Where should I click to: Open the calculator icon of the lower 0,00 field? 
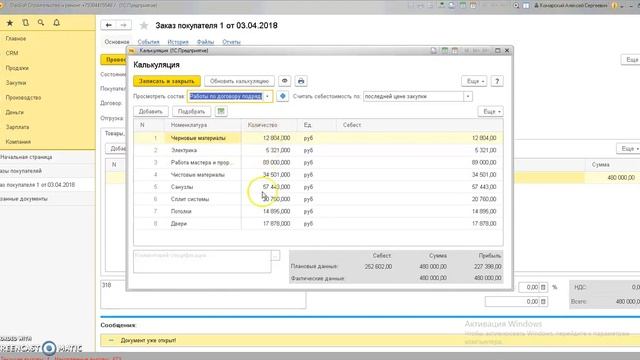[x=543, y=302]
